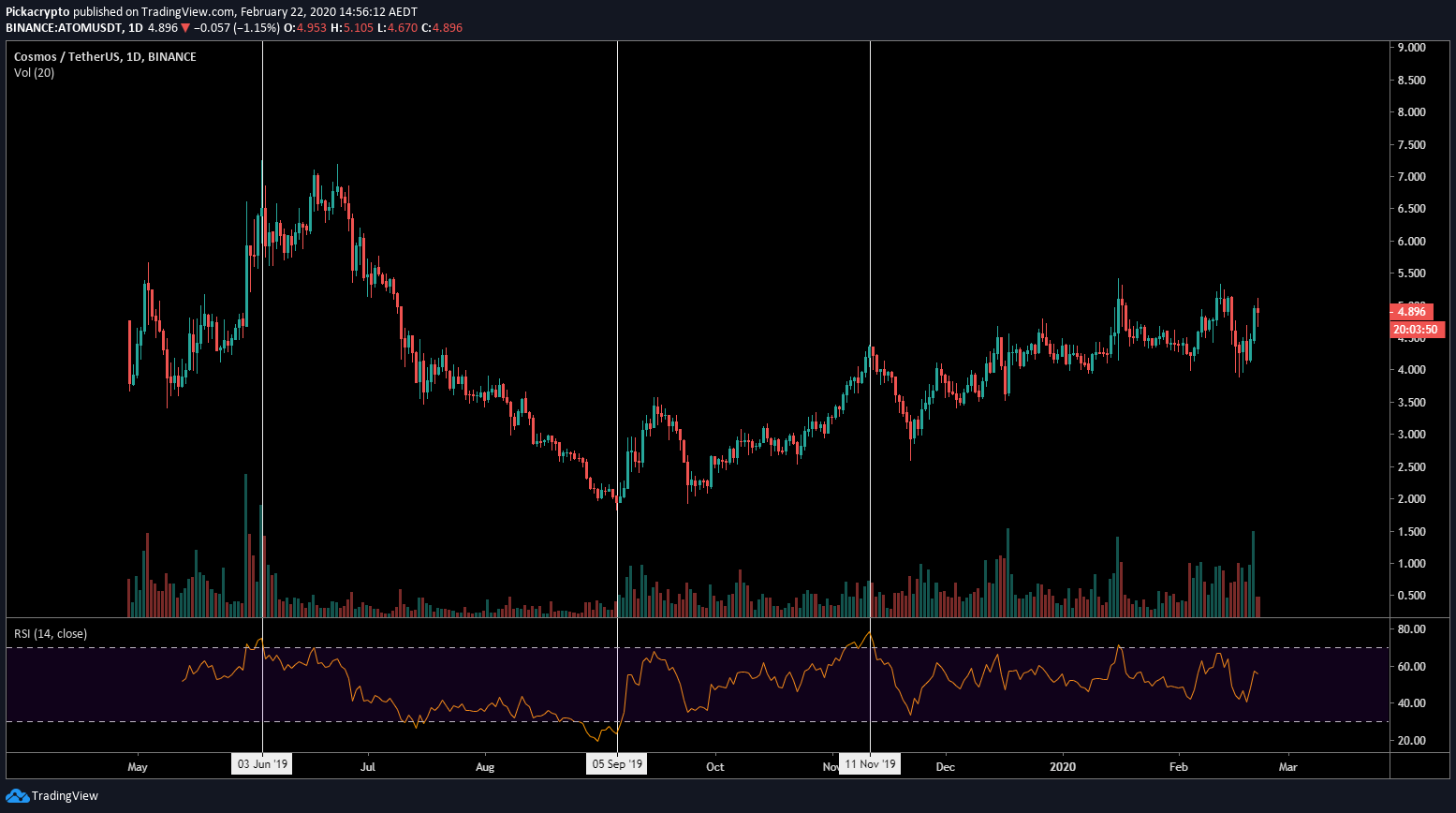1456x813 pixels.
Task: Click the TradingView cloud logo icon
Action: point(17,796)
